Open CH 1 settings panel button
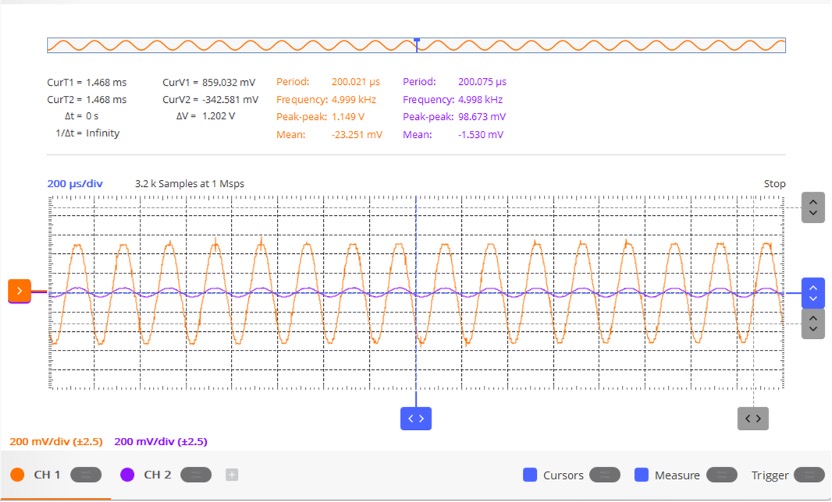 [86, 475]
